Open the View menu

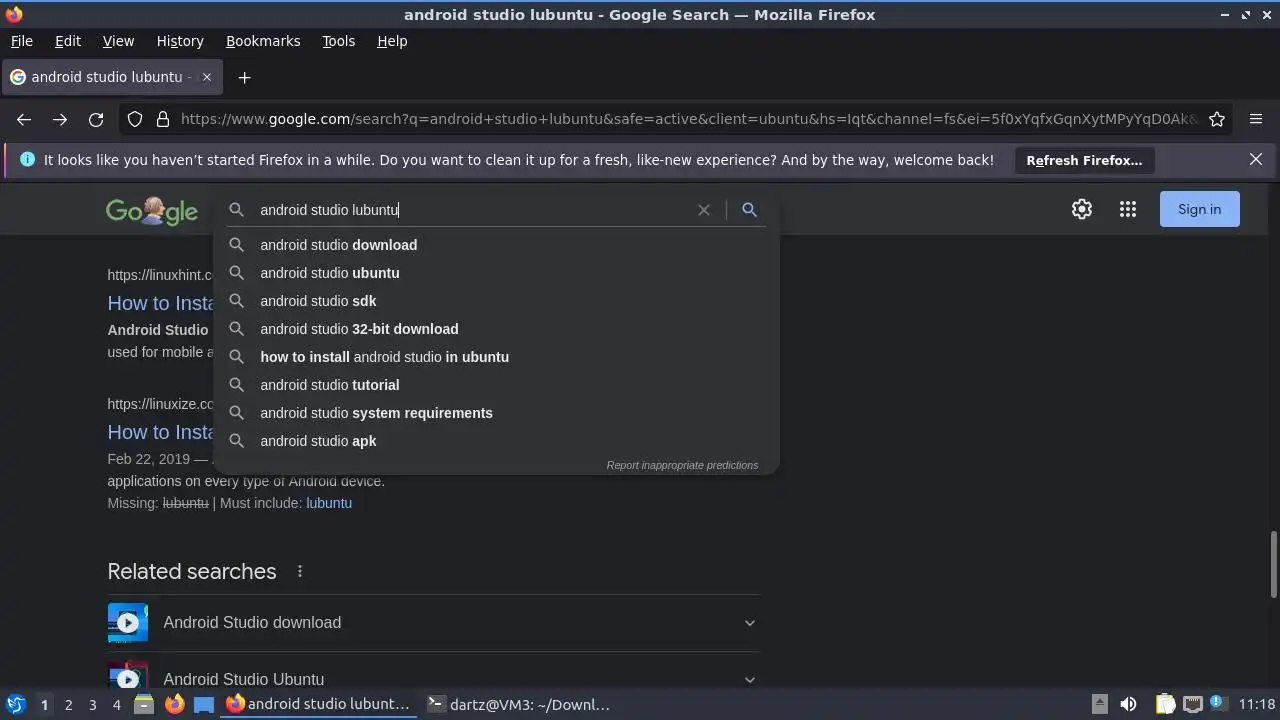[118, 41]
